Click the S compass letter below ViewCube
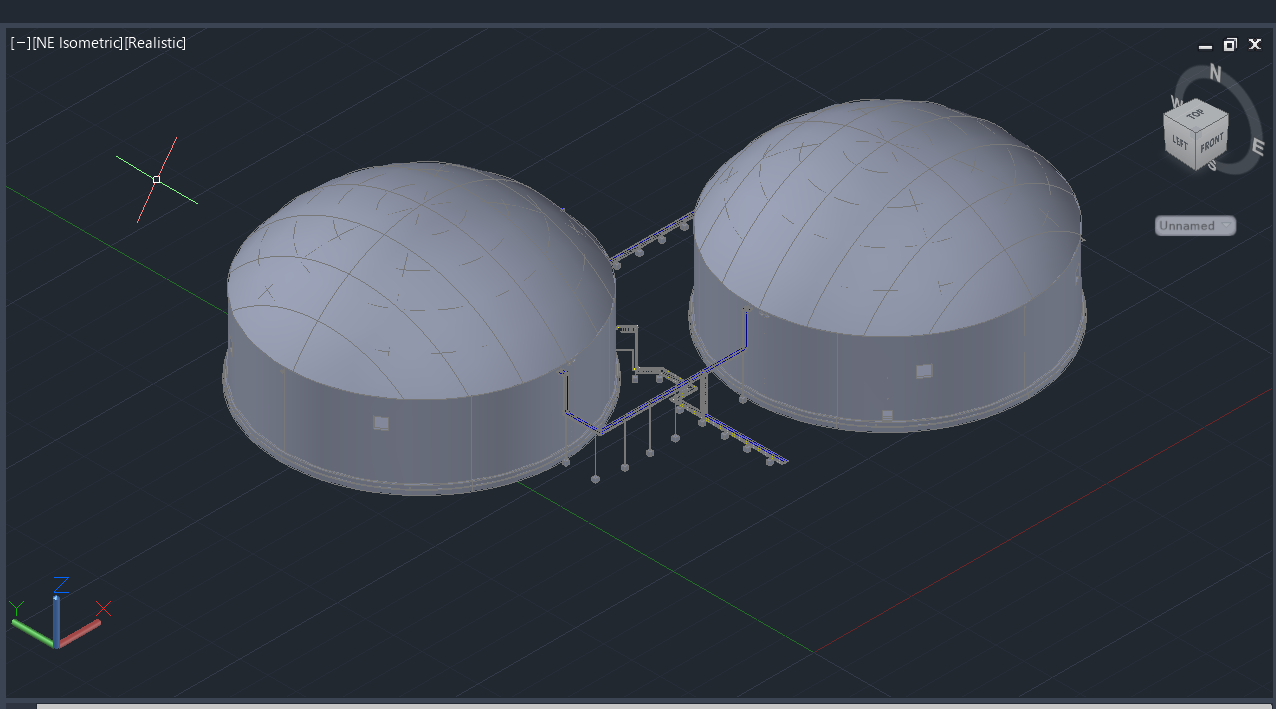The width and height of the screenshot is (1276, 709). click(1212, 166)
